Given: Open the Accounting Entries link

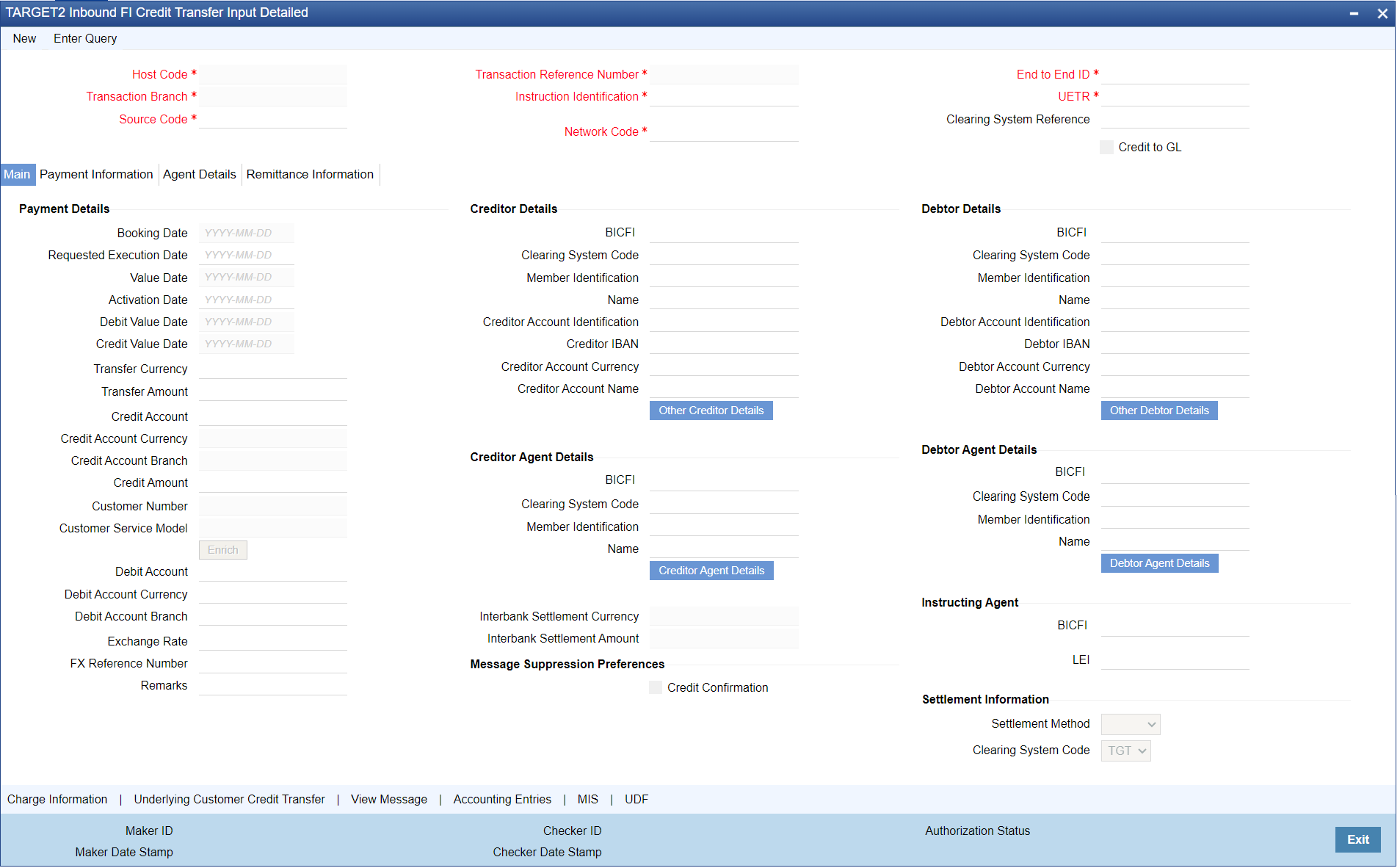Looking at the screenshot, I should coord(502,799).
